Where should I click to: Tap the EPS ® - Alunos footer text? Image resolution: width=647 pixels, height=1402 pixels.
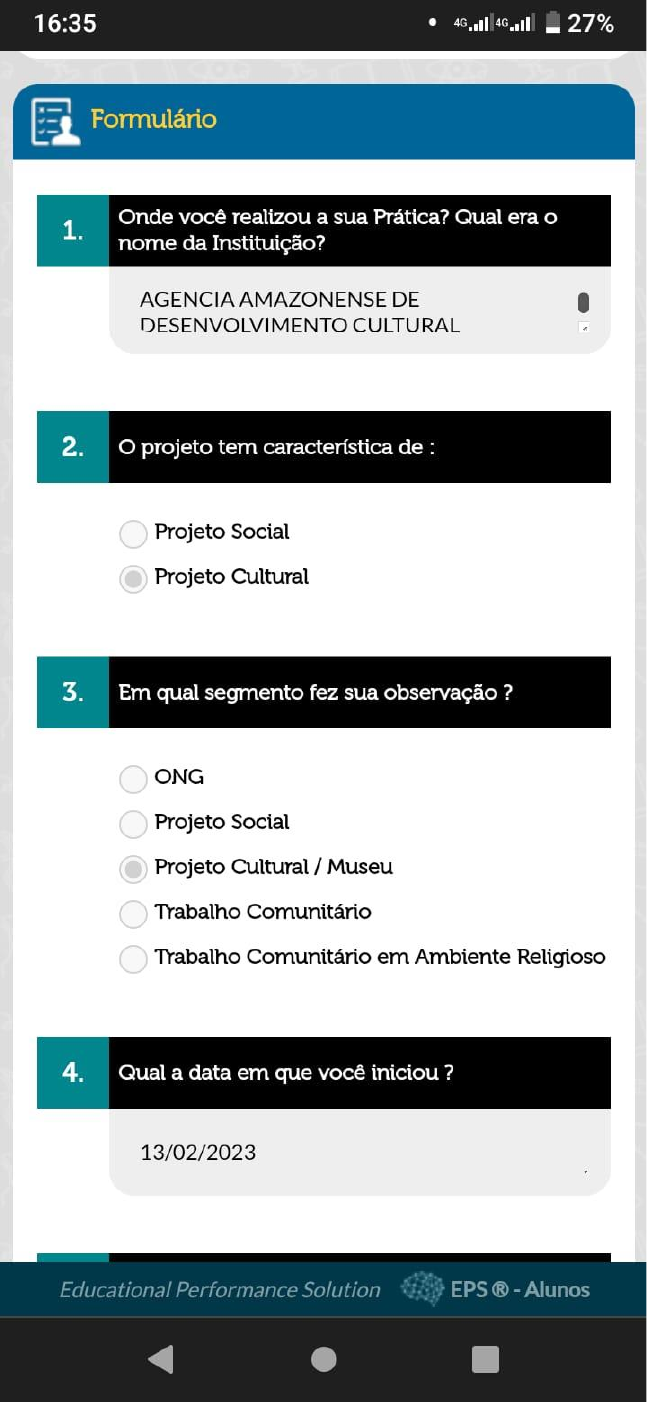pyautogui.click(x=520, y=1289)
